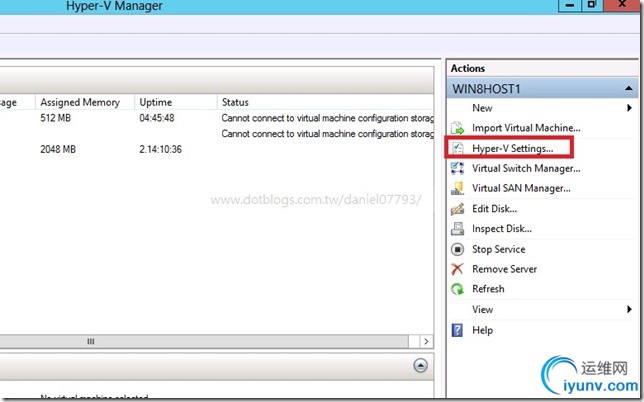Open the New menu item

[x=482, y=108]
